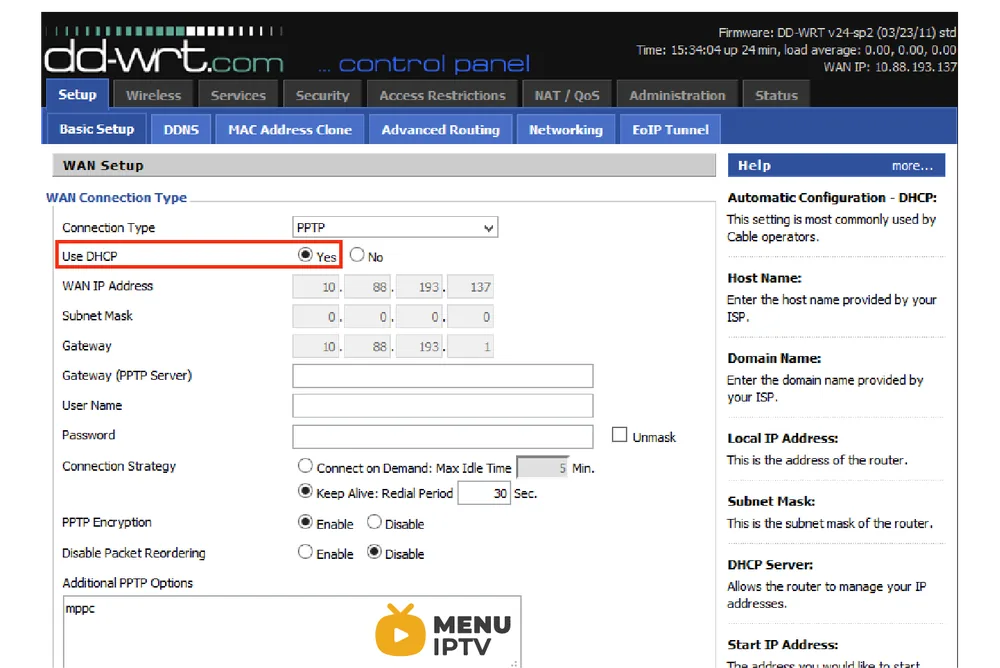
Task: Click Additional PPTP Options text area
Action: [x=291, y=632]
